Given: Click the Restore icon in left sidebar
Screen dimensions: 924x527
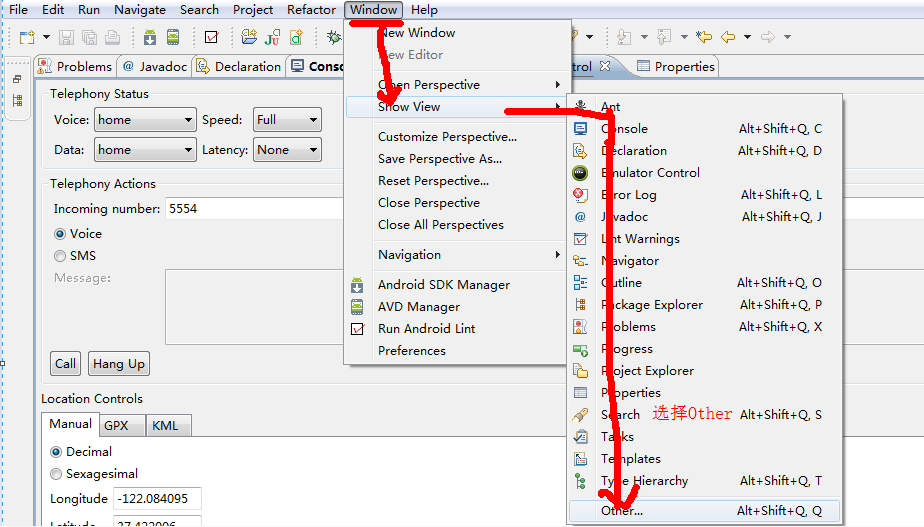Looking at the screenshot, I should tap(17, 79).
